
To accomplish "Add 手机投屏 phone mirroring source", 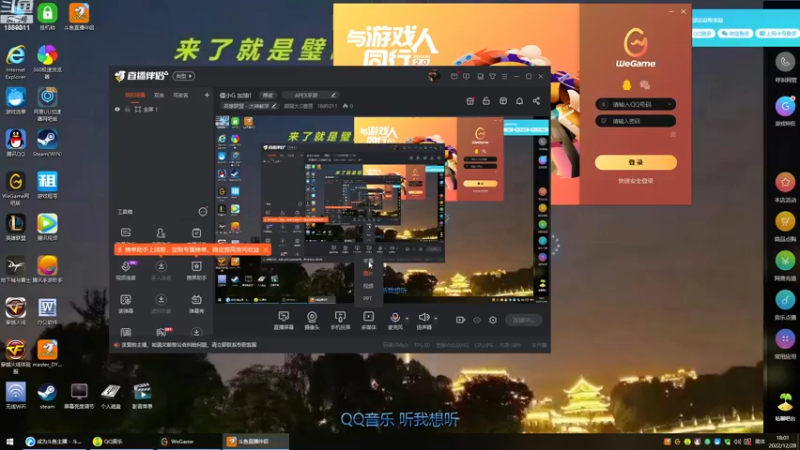I will 340,321.
